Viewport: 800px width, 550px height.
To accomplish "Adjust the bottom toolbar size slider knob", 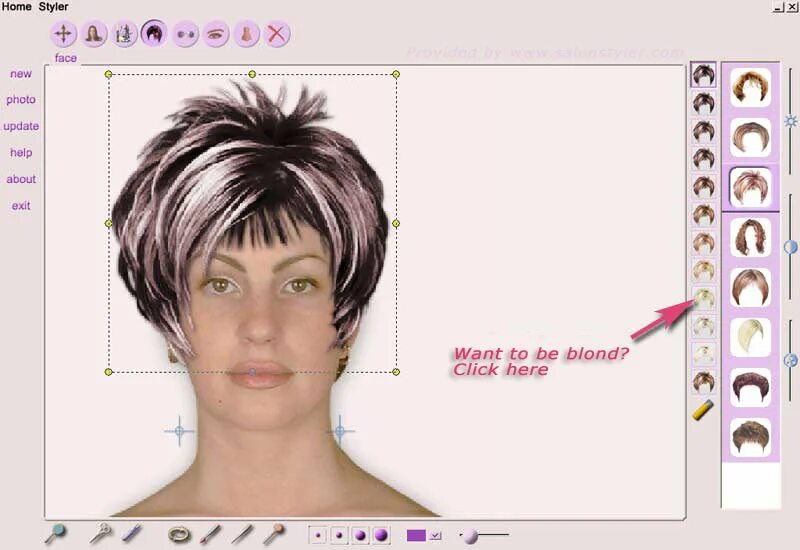I will point(470,536).
